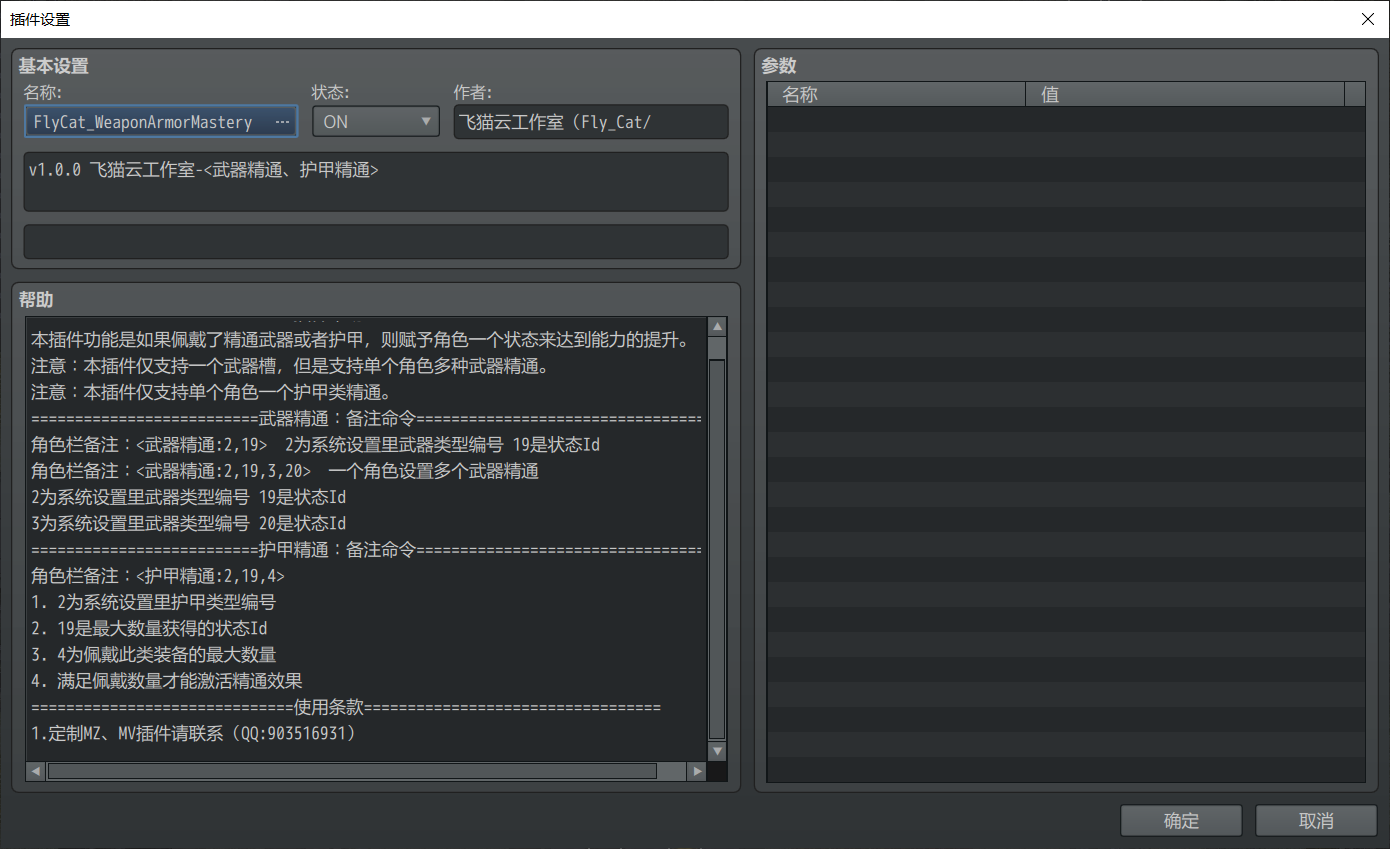1390x849 pixels.
Task: Click the help panel horizontal scrollbar thumb
Action: [x=352, y=771]
